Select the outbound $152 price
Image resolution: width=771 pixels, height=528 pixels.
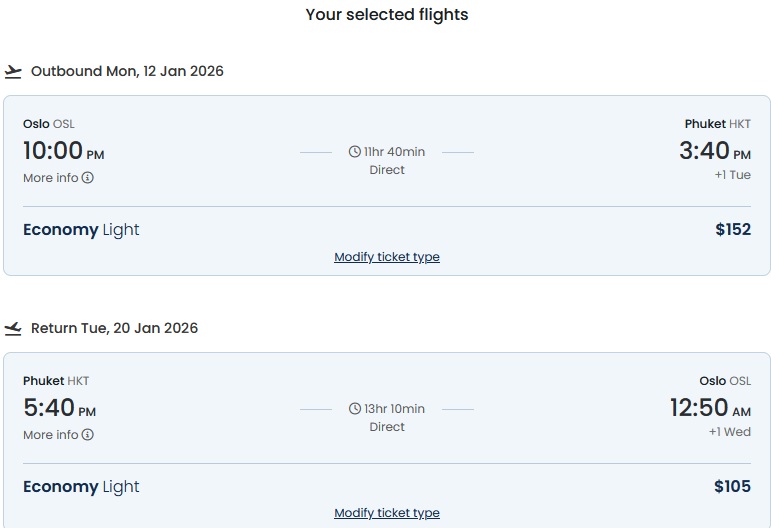tap(733, 229)
